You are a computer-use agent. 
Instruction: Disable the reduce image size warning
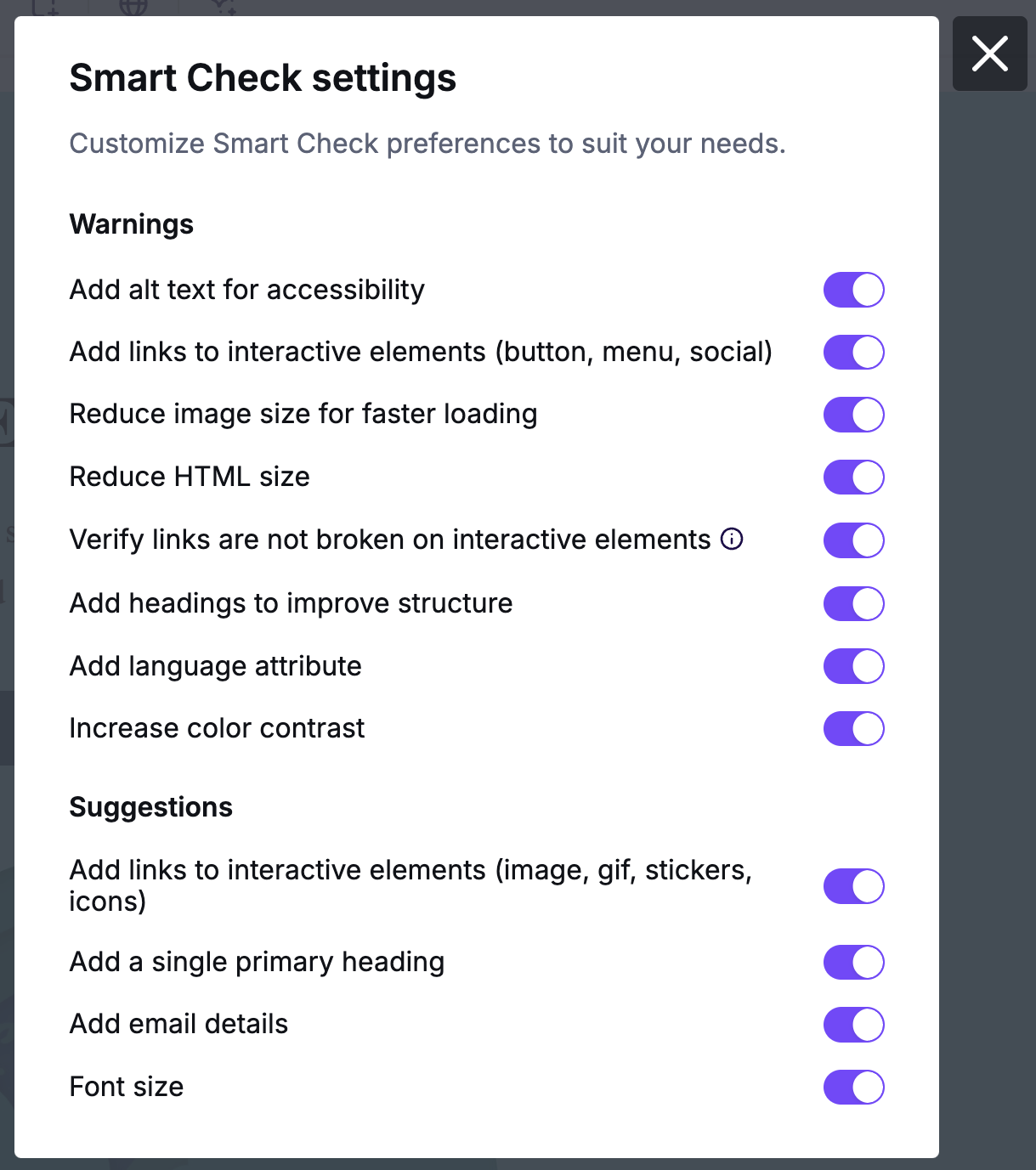pos(853,415)
